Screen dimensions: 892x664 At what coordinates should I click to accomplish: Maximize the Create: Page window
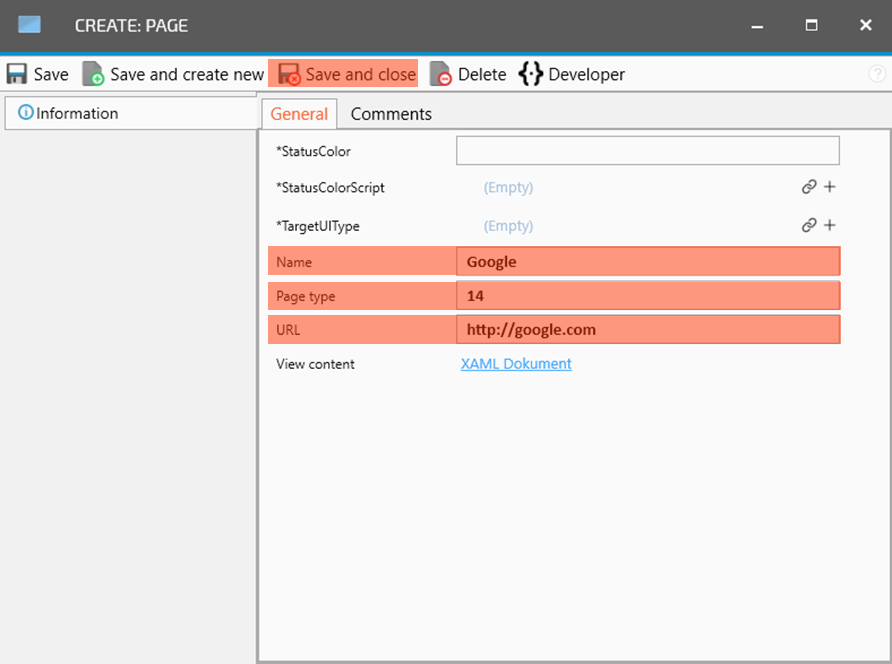pyautogui.click(x=812, y=25)
